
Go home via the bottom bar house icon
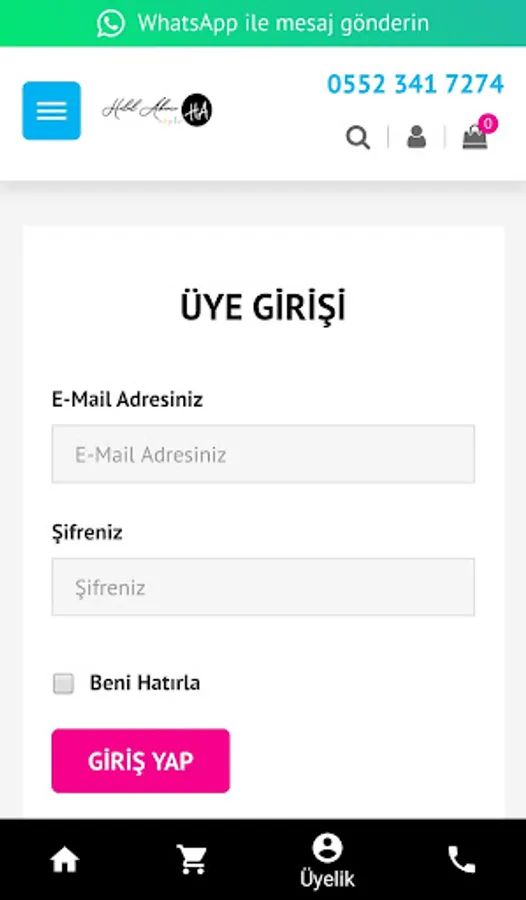(64, 860)
